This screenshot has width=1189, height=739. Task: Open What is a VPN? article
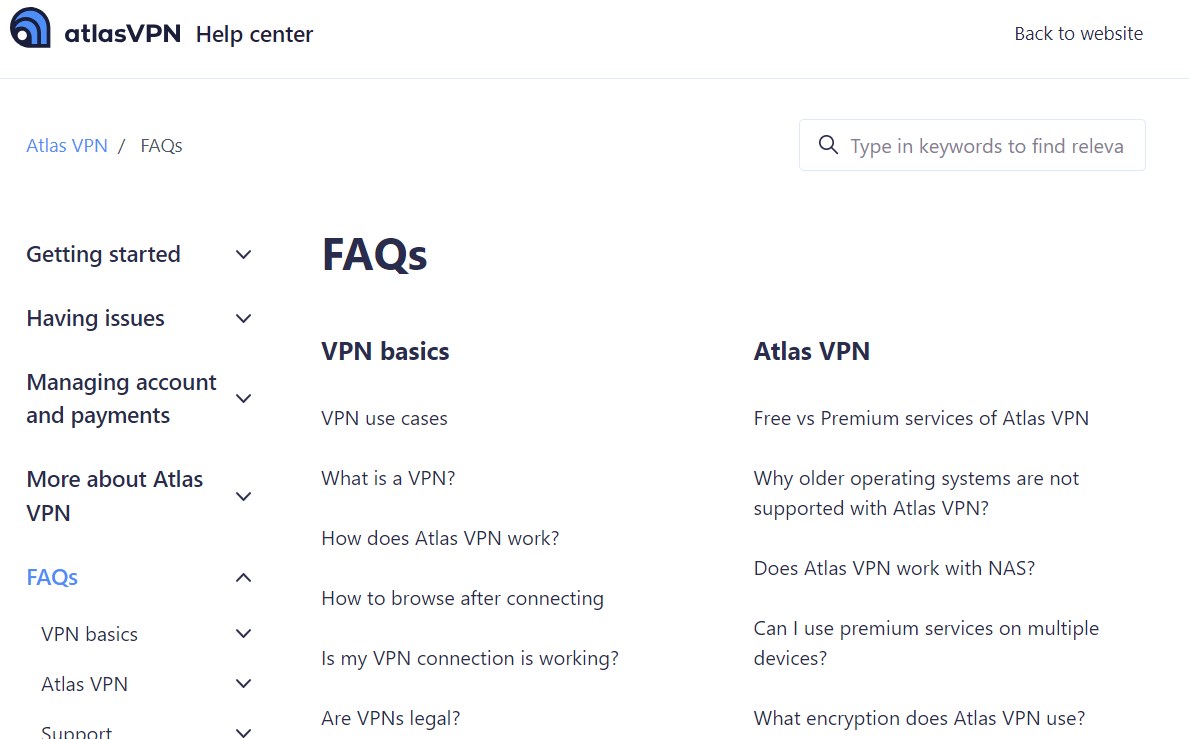388,478
